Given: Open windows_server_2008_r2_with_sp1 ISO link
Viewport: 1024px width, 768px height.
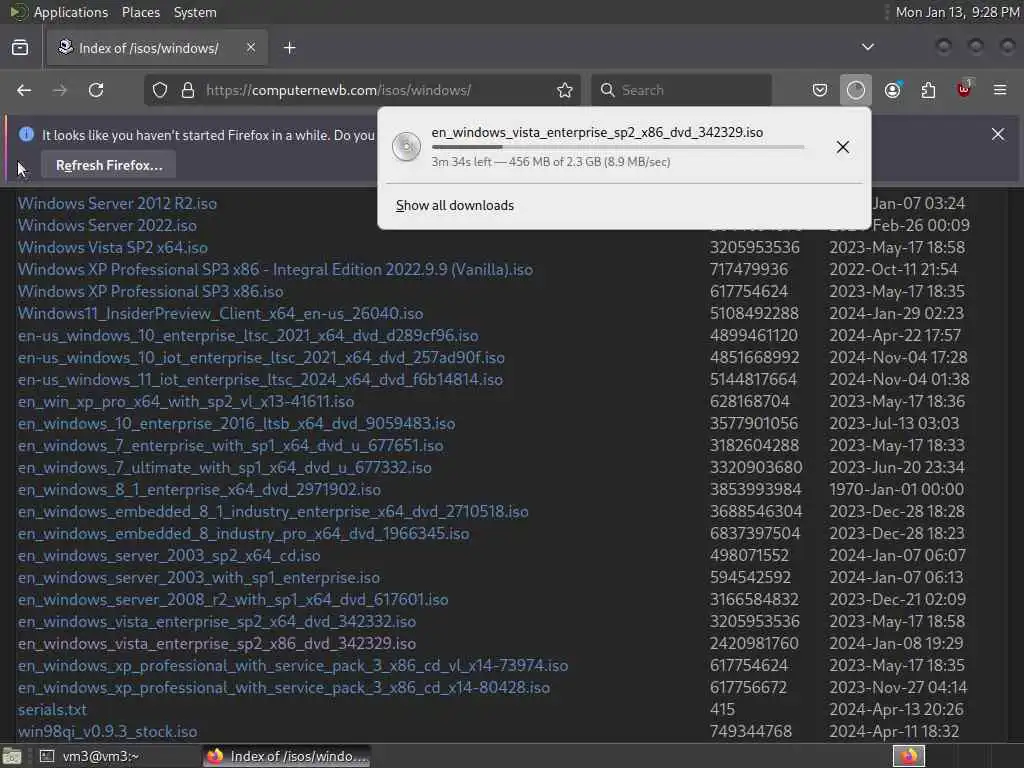Looking at the screenshot, I should [x=232, y=600].
